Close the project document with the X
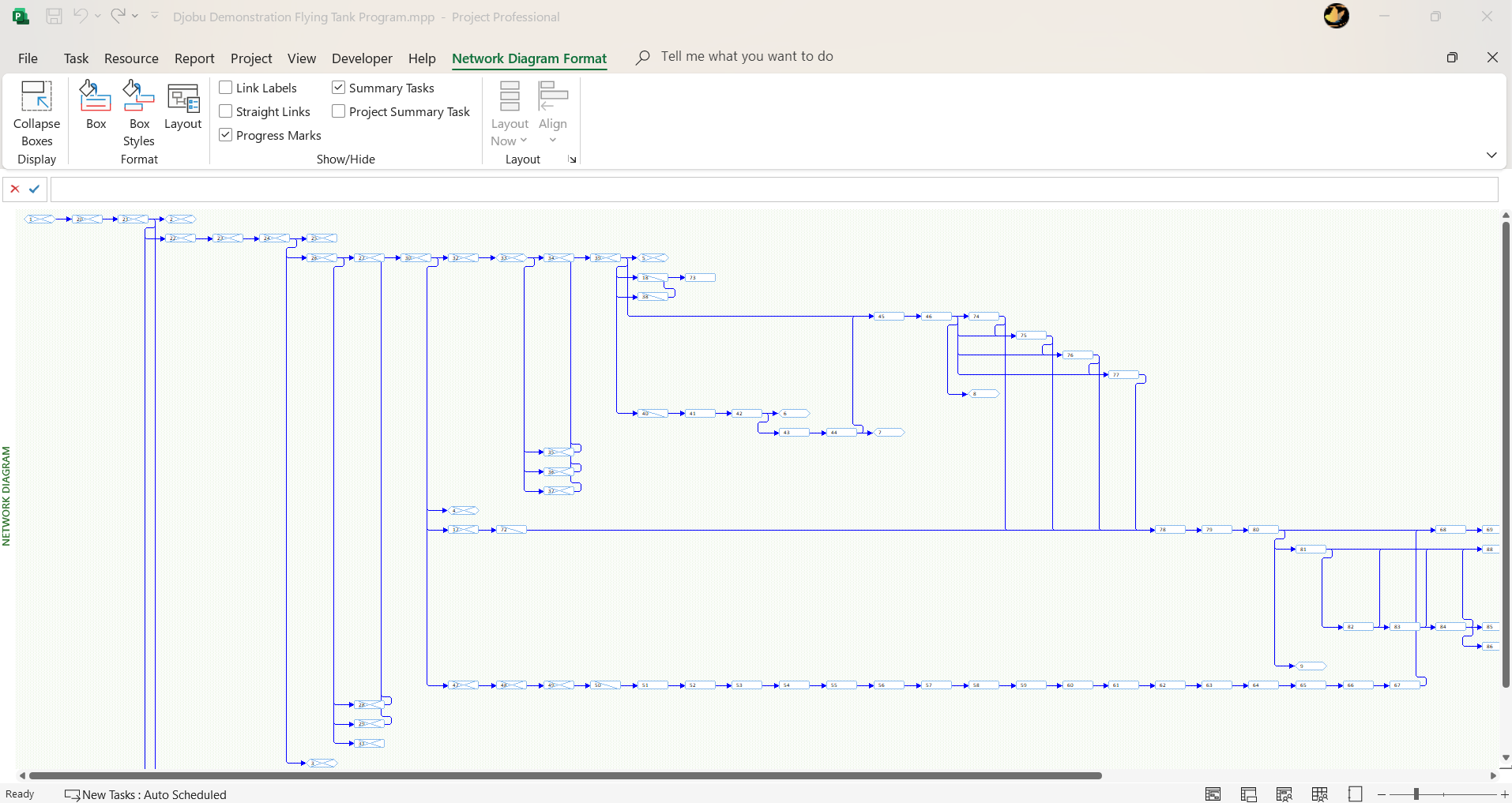The width and height of the screenshot is (1512, 803). pos(1492,58)
